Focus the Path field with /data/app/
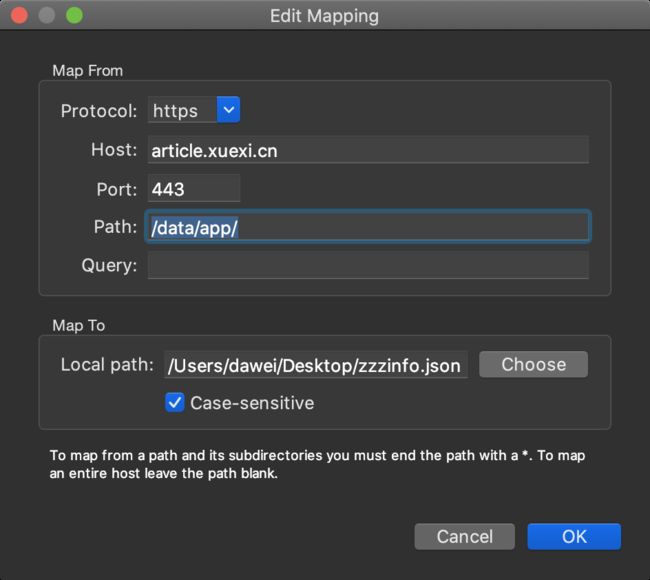Image resolution: width=650 pixels, height=580 pixels. click(x=368, y=227)
